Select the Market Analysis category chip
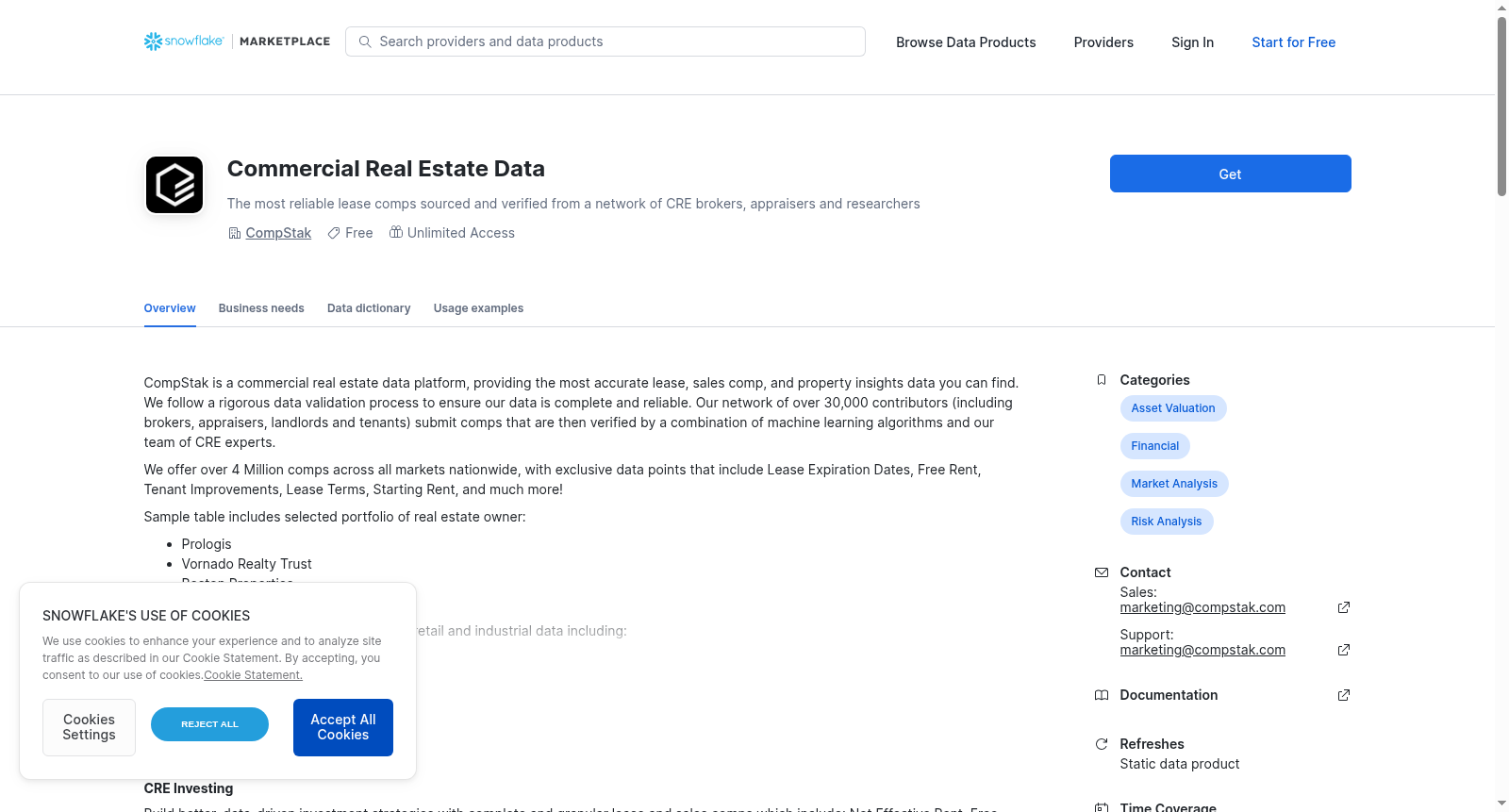Screen dimensions: 1509x812 [x=1174, y=484]
